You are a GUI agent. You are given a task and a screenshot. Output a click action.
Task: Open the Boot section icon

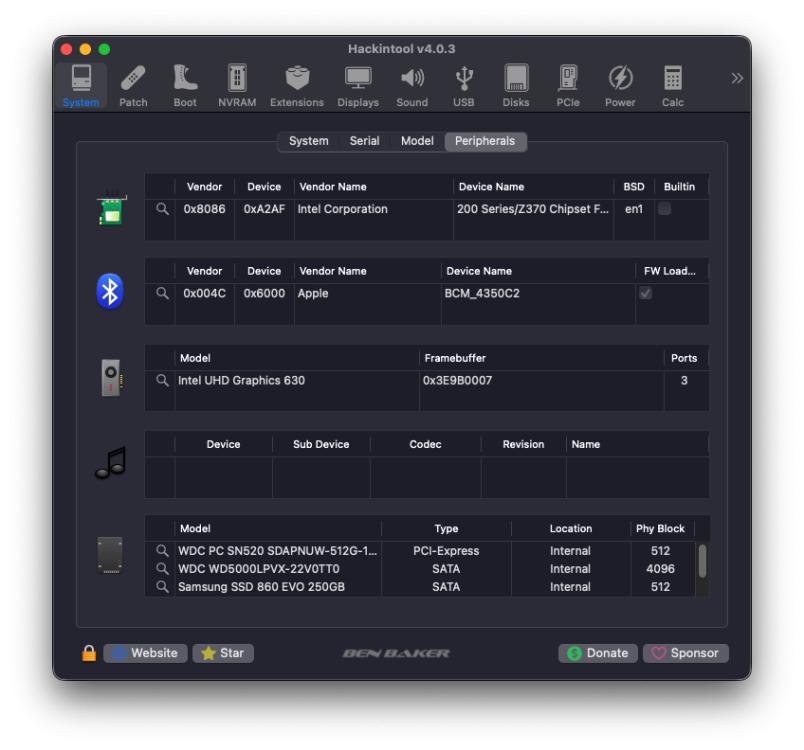(185, 86)
